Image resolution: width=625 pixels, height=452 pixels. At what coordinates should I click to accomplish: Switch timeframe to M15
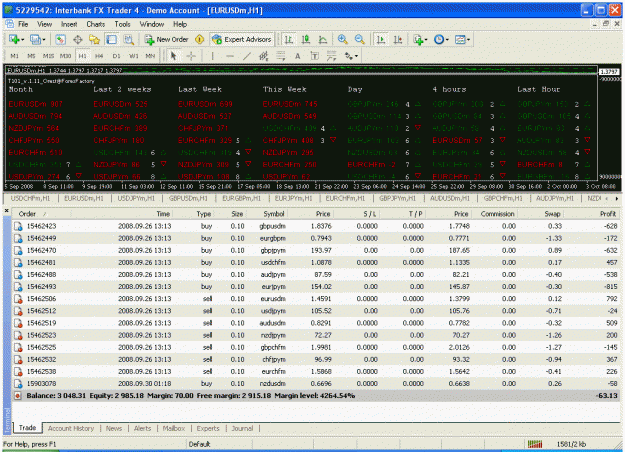coord(48,56)
